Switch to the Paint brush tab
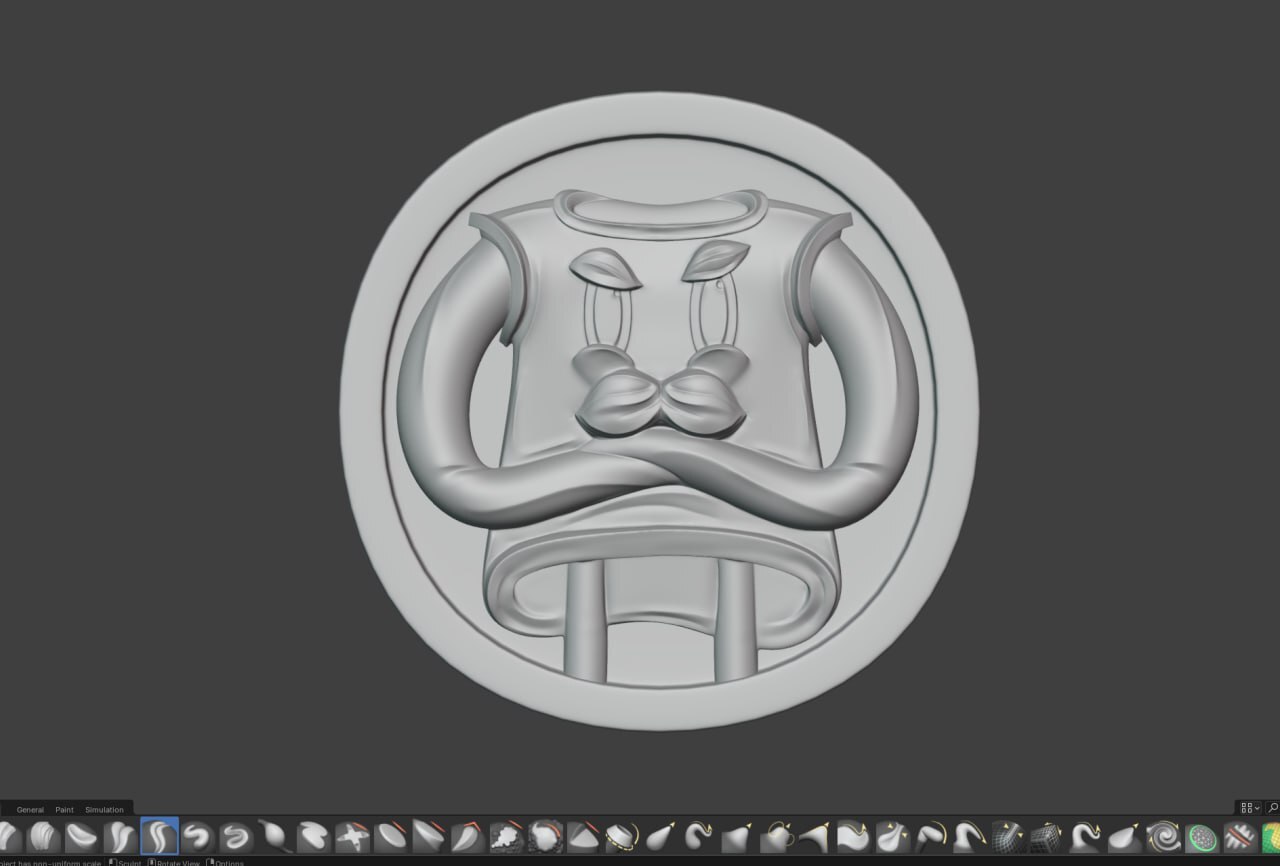 coord(64,809)
